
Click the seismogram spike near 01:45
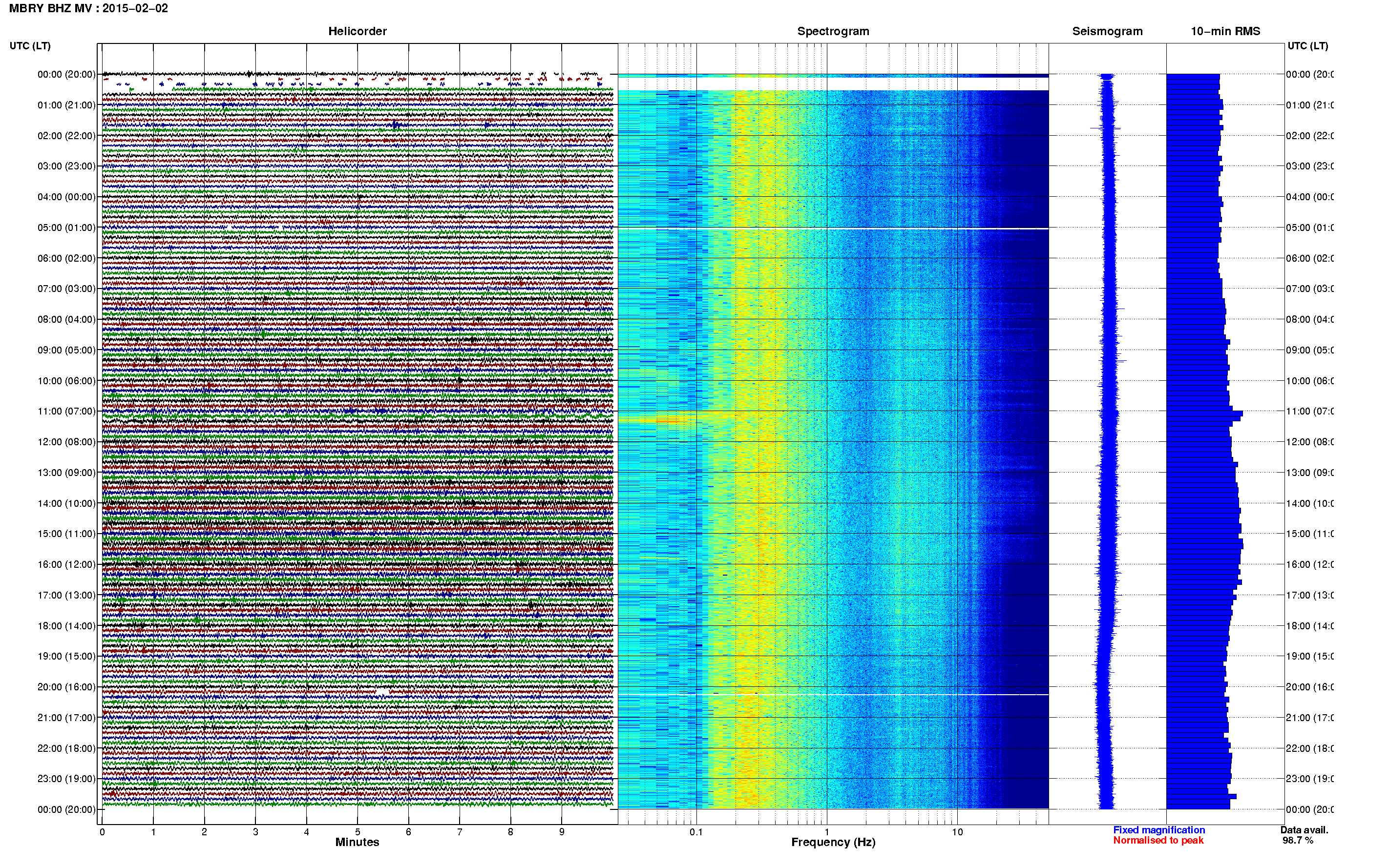pyautogui.click(x=1105, y=127)
